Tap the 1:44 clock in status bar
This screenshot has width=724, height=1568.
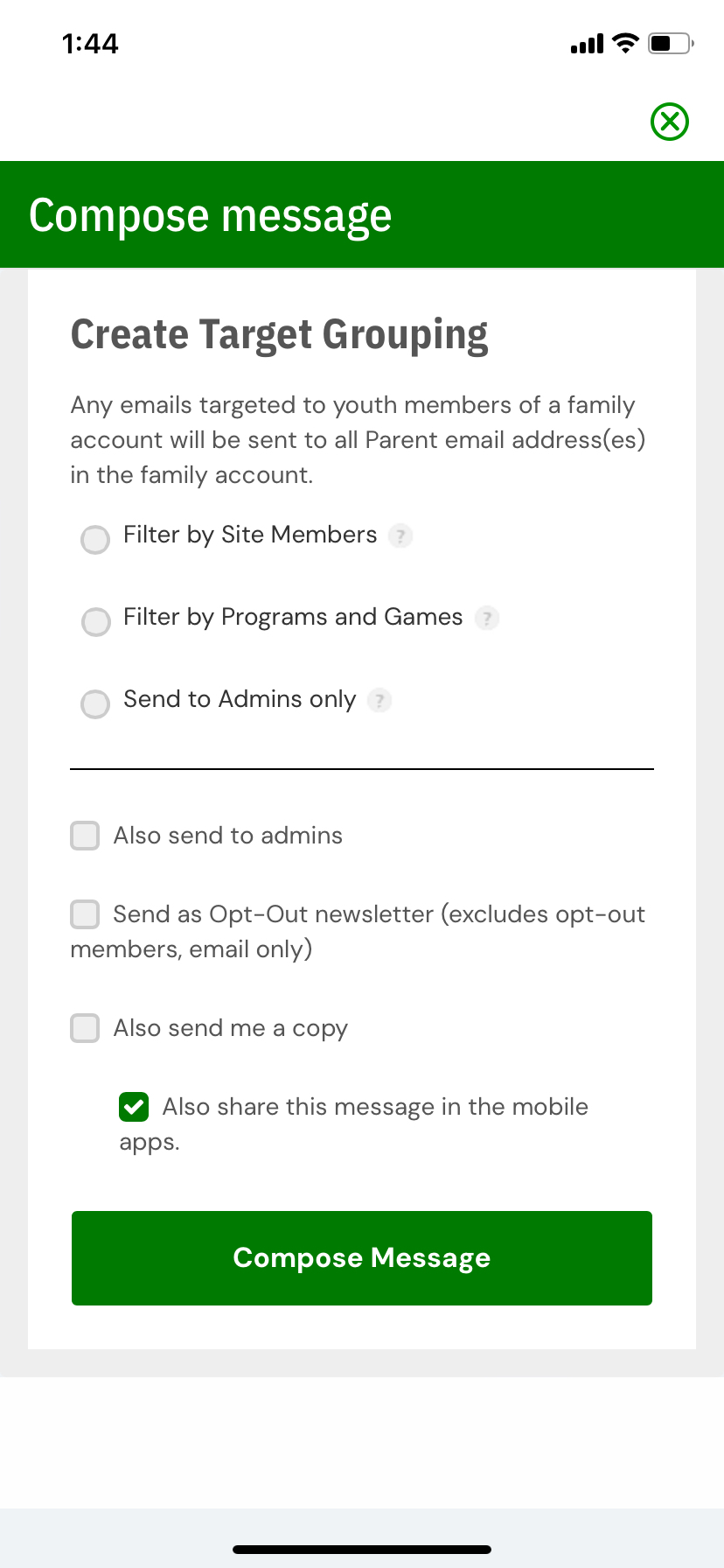click(x=90, y=44)
